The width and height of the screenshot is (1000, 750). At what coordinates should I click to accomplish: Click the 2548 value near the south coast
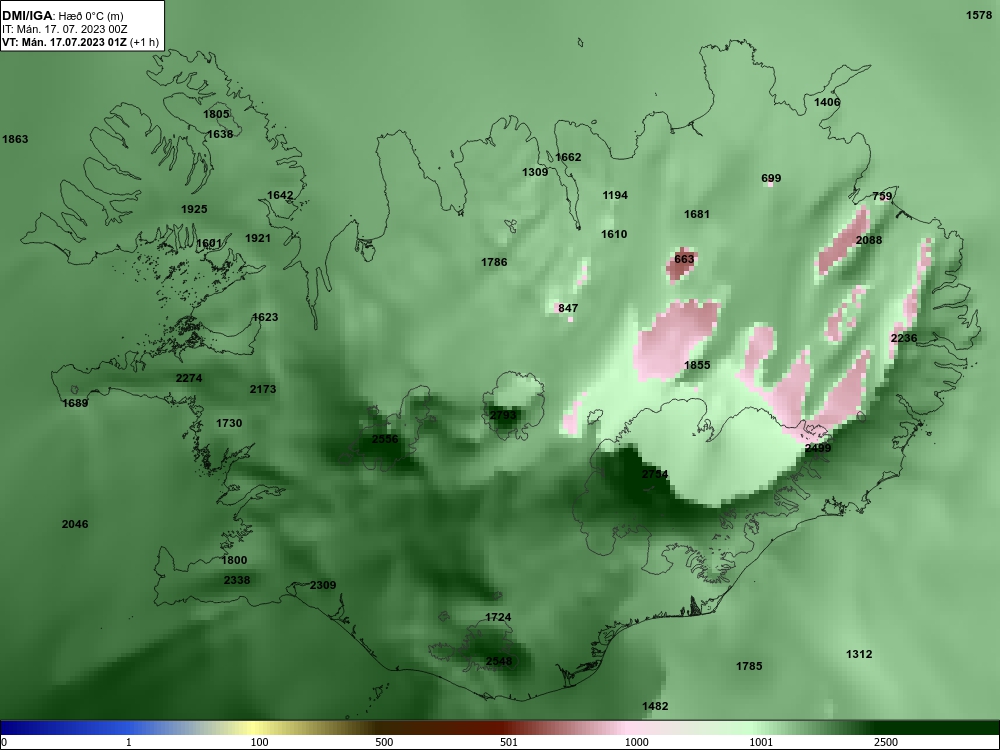[499, 661]
